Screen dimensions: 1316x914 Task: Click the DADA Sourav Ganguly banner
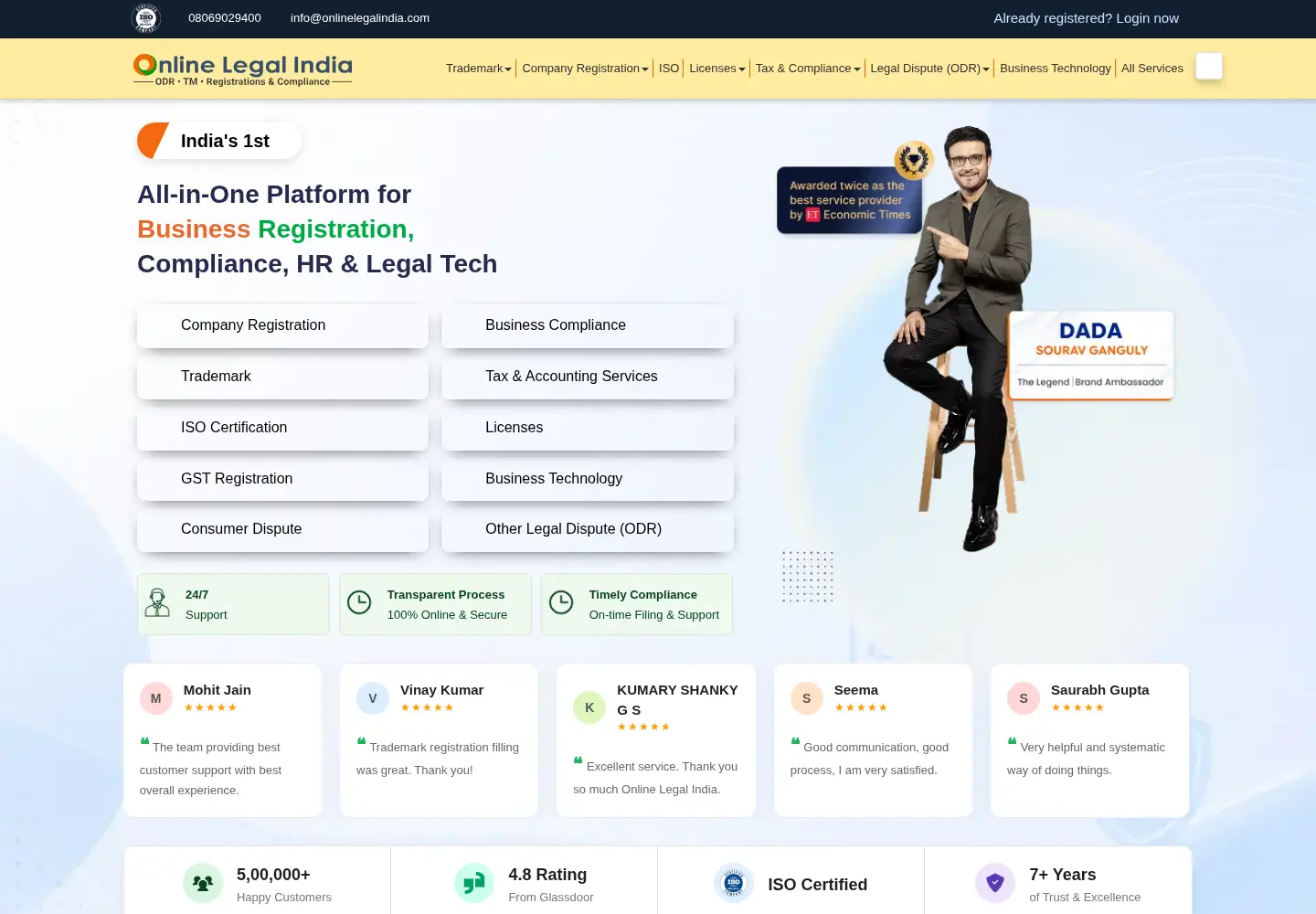click(1091, 356)
